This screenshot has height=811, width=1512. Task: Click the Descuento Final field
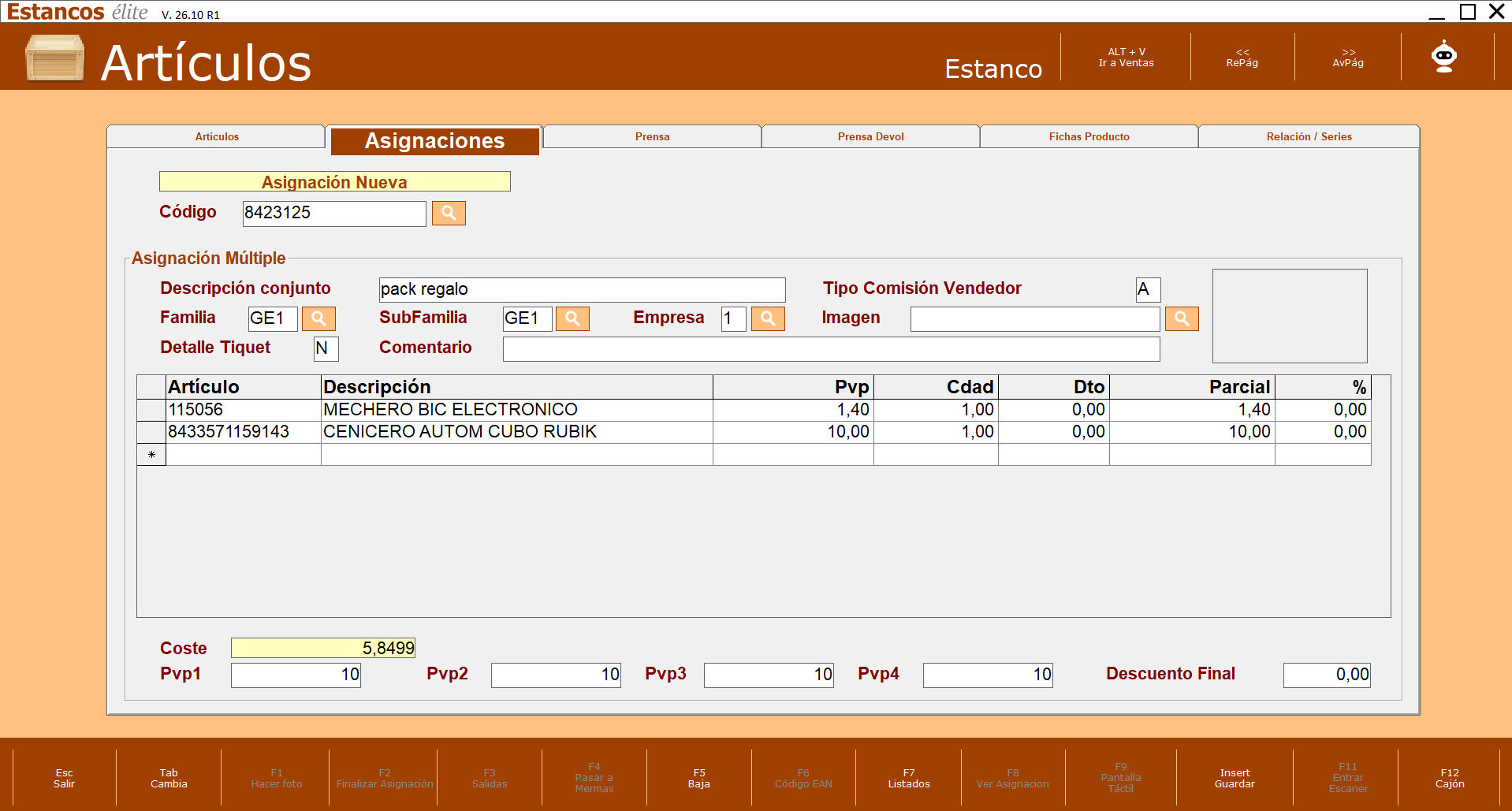coord(1327,675)
